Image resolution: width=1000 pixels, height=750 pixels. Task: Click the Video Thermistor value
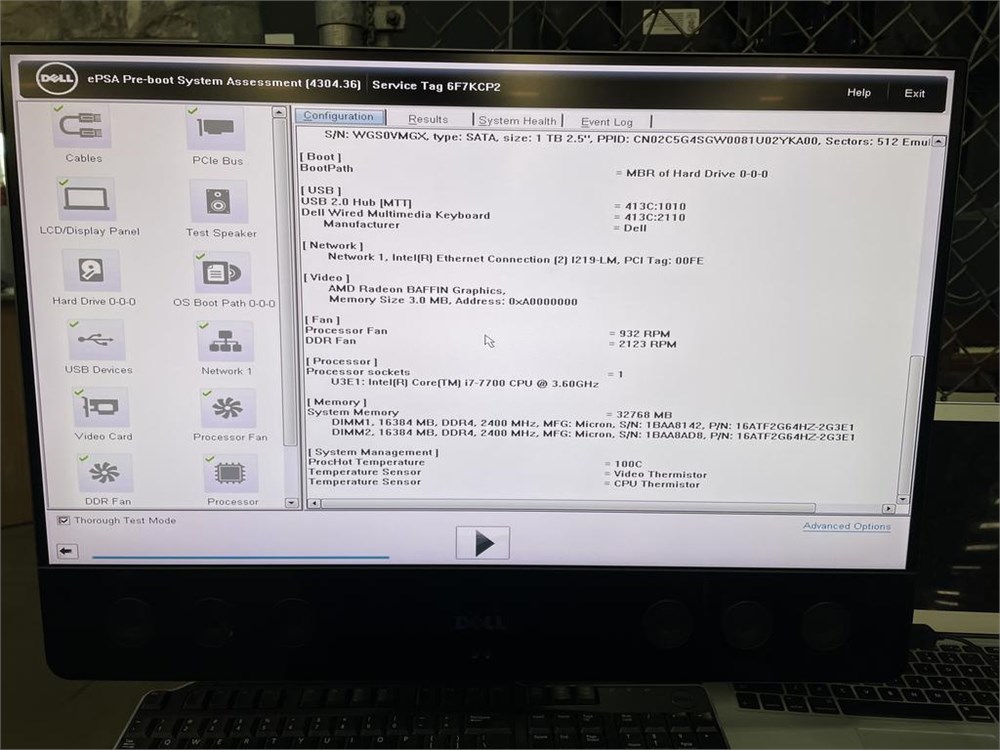[660, 474]
